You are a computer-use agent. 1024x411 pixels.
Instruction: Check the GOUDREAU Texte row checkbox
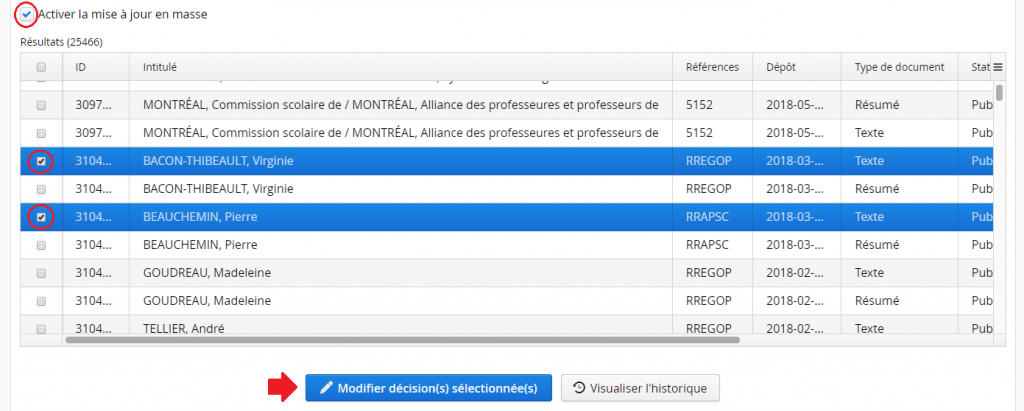click(41, 273)
